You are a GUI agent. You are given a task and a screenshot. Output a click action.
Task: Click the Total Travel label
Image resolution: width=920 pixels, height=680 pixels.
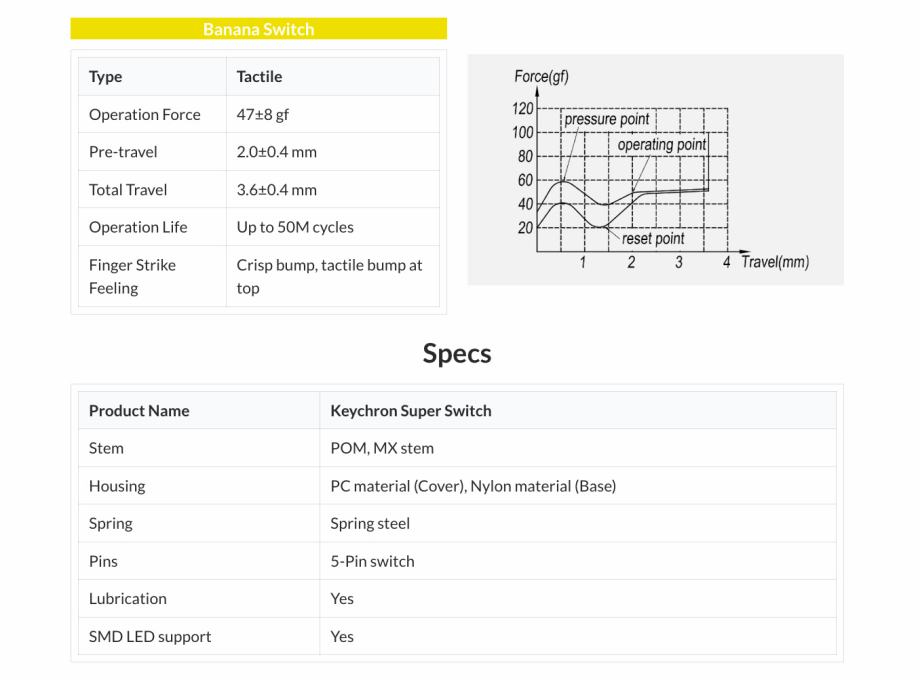click(x=128, y=190)
